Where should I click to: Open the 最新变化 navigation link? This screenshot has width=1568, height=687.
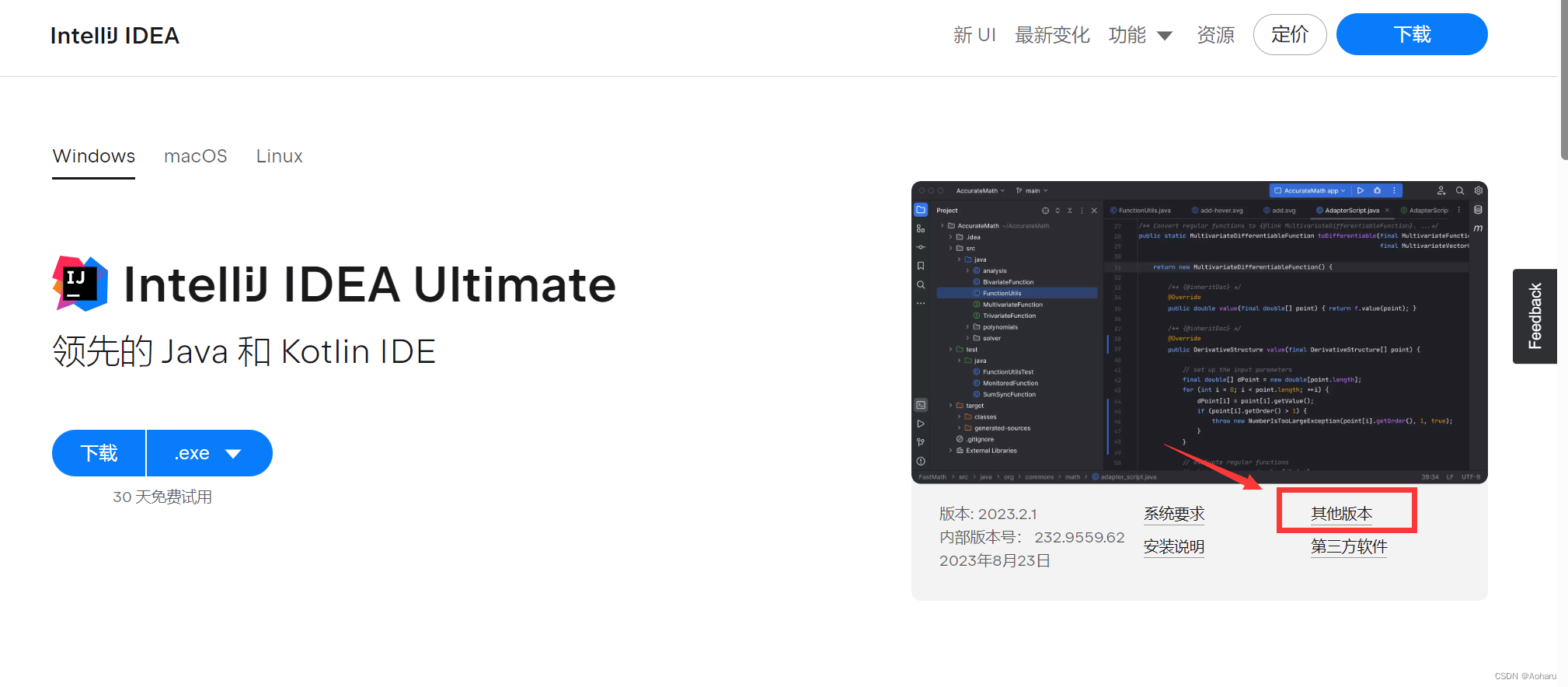tap(1052, 35)
